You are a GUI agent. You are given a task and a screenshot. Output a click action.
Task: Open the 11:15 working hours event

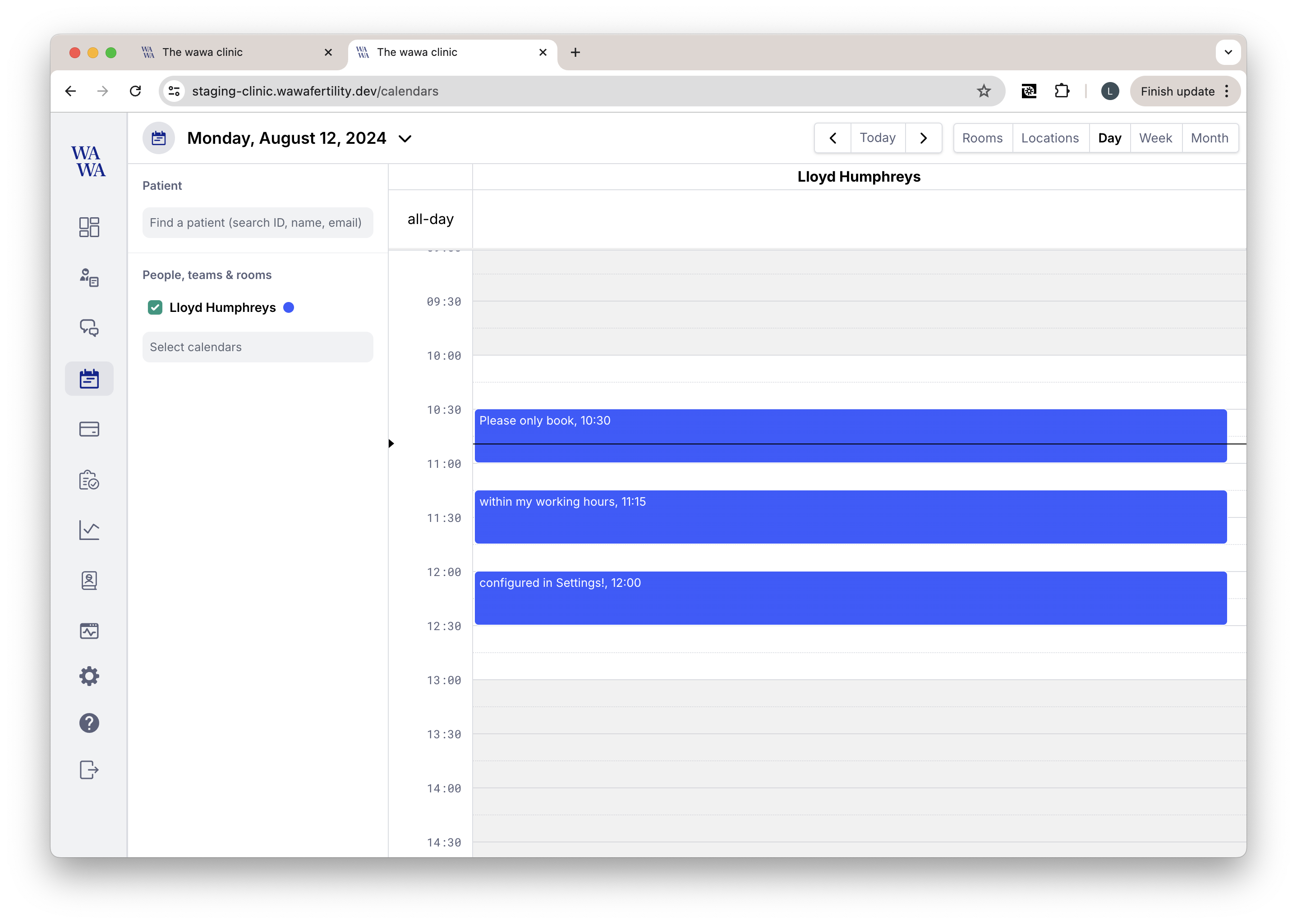point(850,517)
